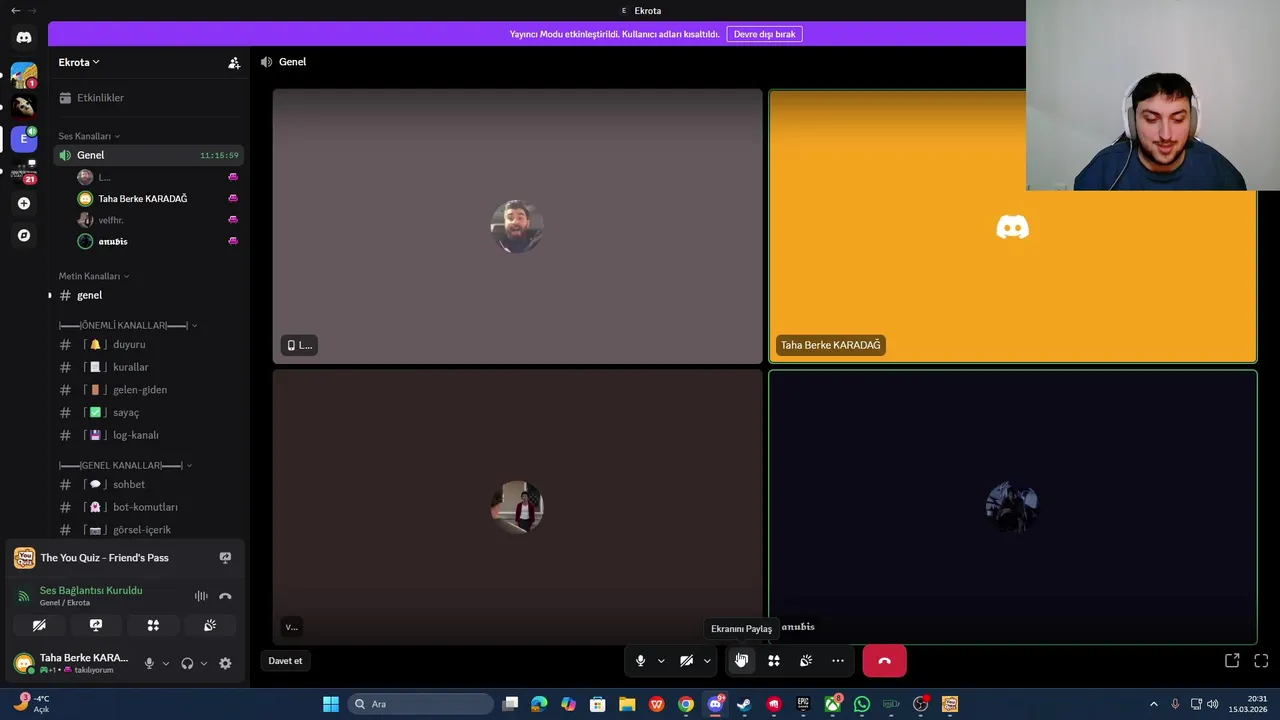
Task: Pop out the call window
Action: point(1232,661)
